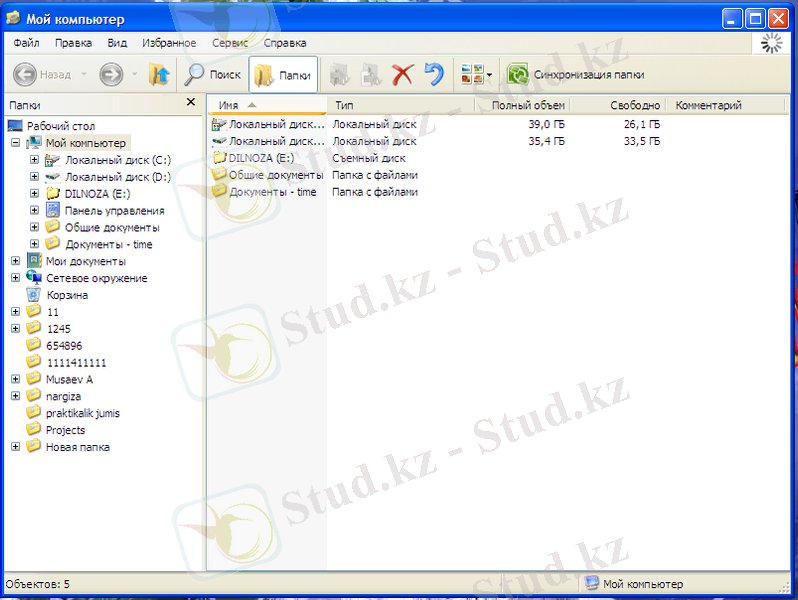Open the Forward button history dropdown arrow

click(134, 74)
